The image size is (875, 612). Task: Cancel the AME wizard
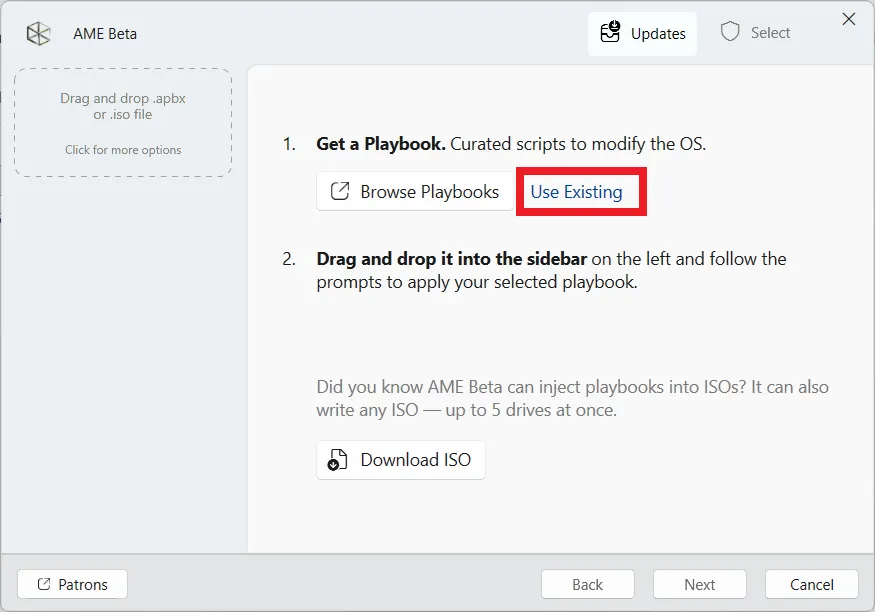click(x=811, y=584)
